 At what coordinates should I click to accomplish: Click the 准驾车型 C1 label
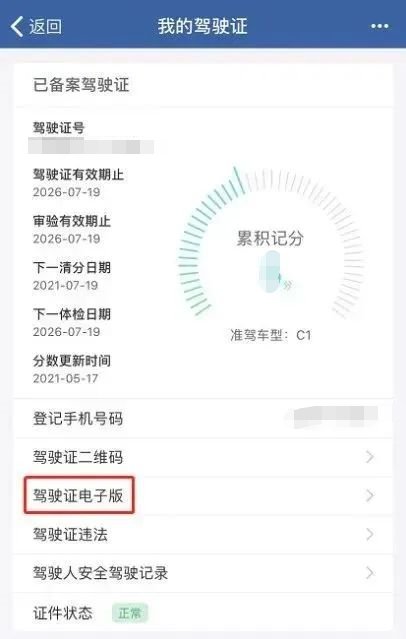[271, 335]
